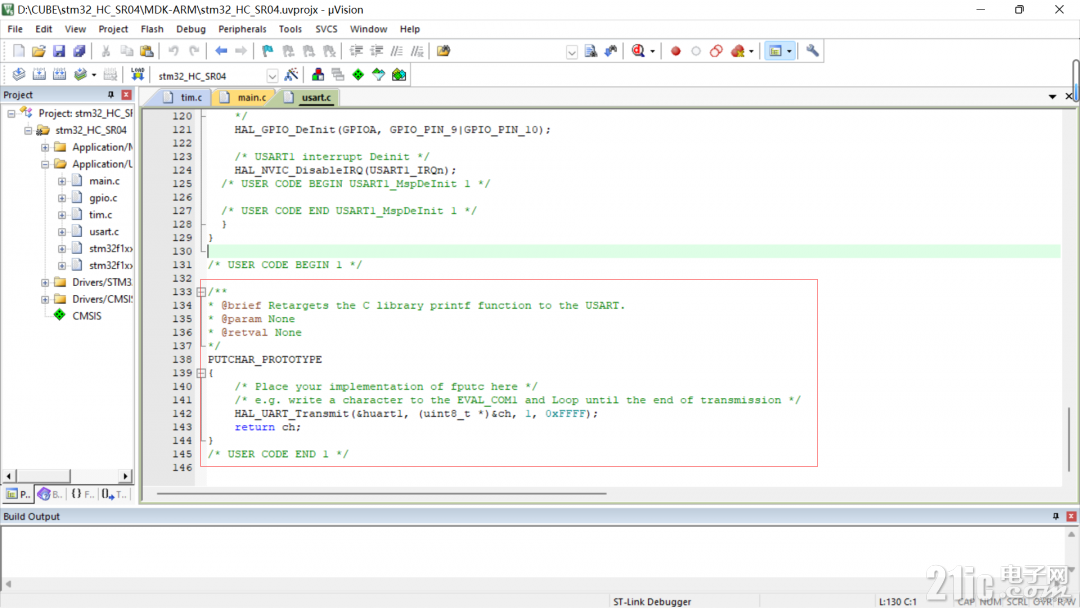Screen dimensions: 1080x608
Task: Create a new file with the New icon
Action: pyautogui.click(x=19, y=51)
